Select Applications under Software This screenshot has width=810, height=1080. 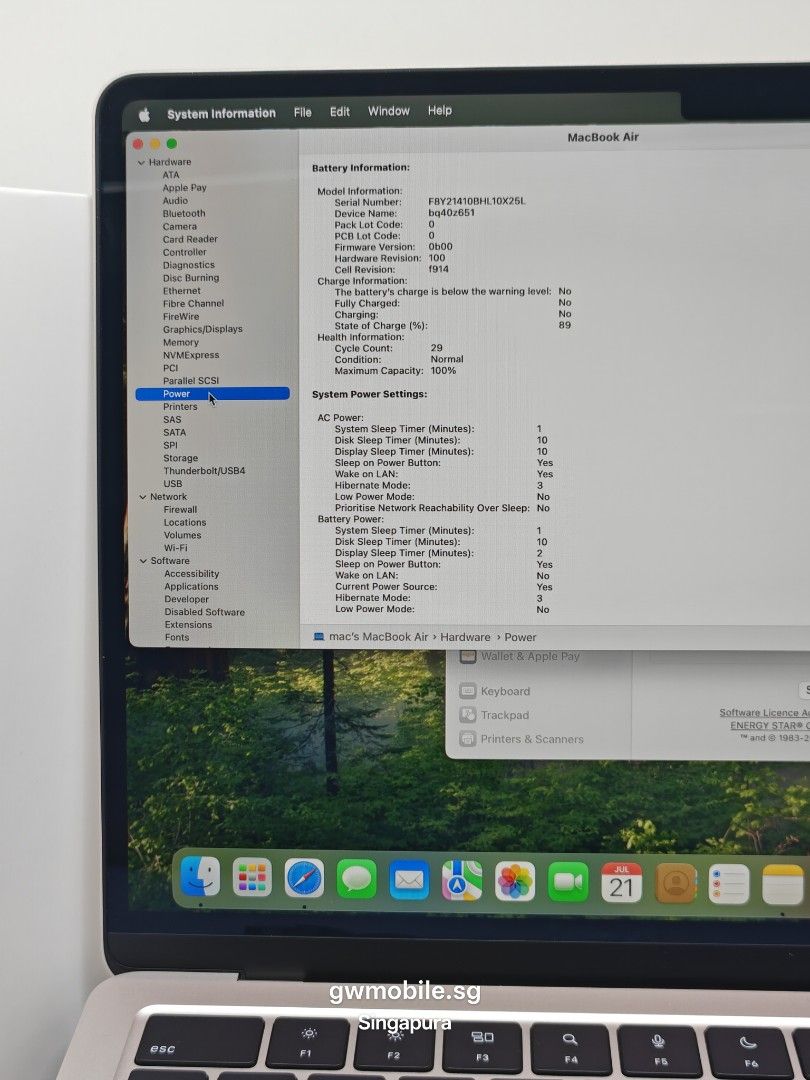click(x=191, y=587)
